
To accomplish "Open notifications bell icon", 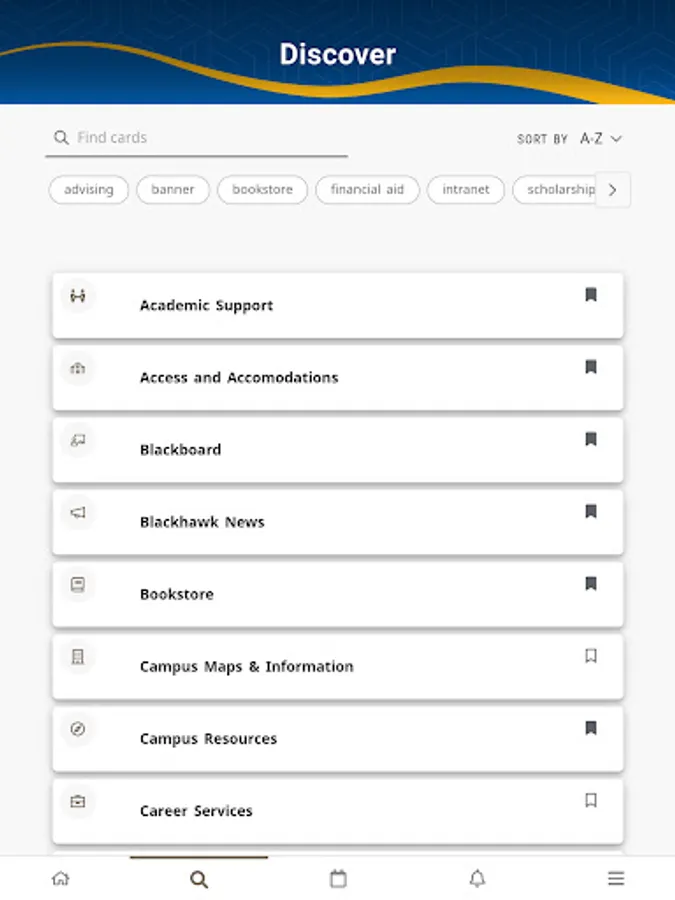I will pyautogui.click(x=477, y=878).
